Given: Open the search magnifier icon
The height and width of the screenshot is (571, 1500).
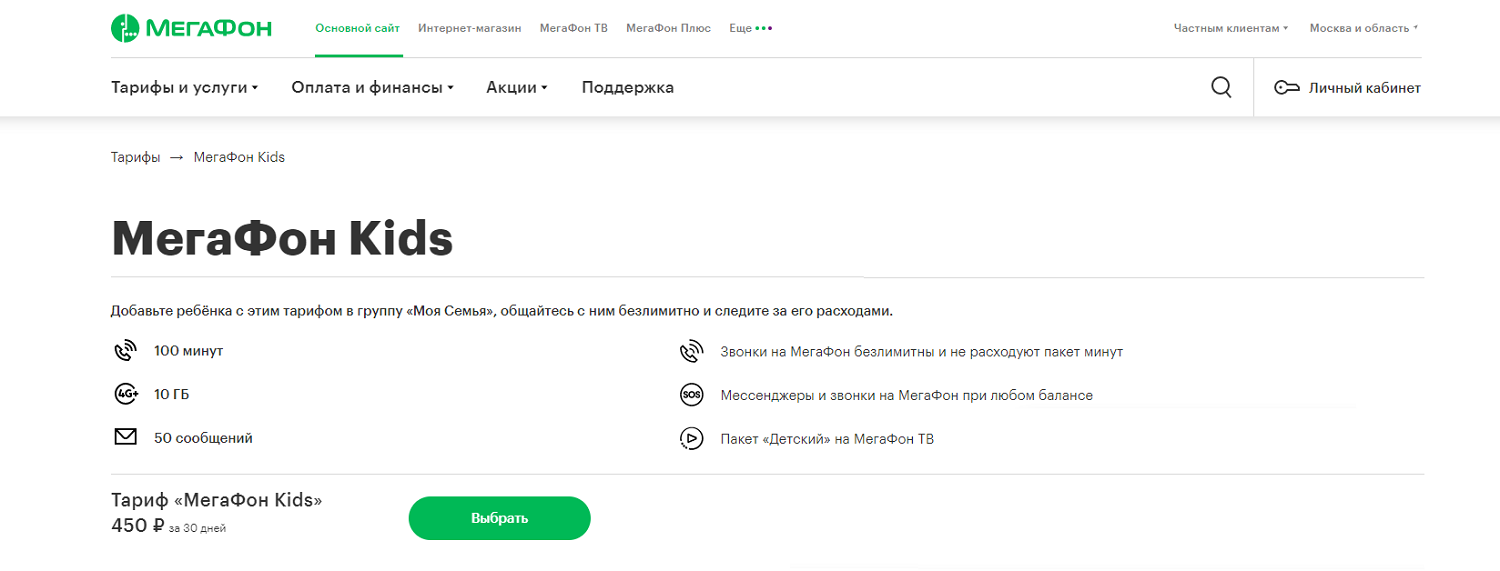Looking at the screenshot, I should click(1221, 87).
